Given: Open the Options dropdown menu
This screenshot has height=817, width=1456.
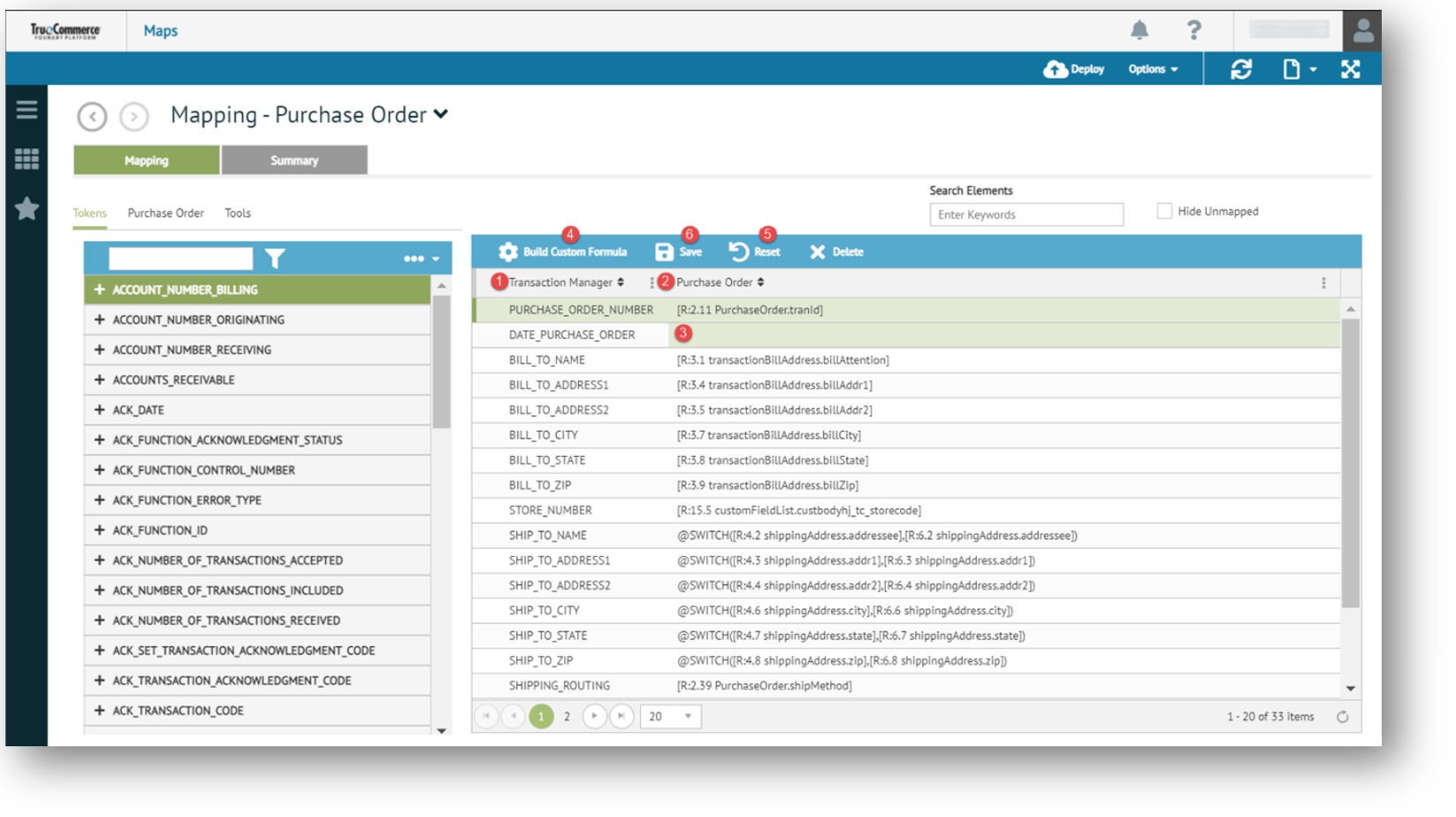Looking at the screenshot, I should [1153, 69].
